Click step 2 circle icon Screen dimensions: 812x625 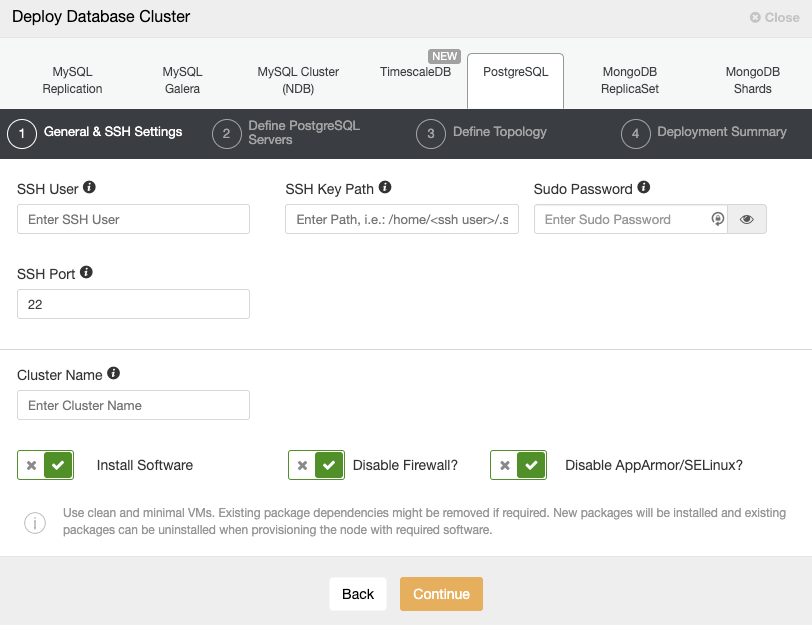click(227, 134)
